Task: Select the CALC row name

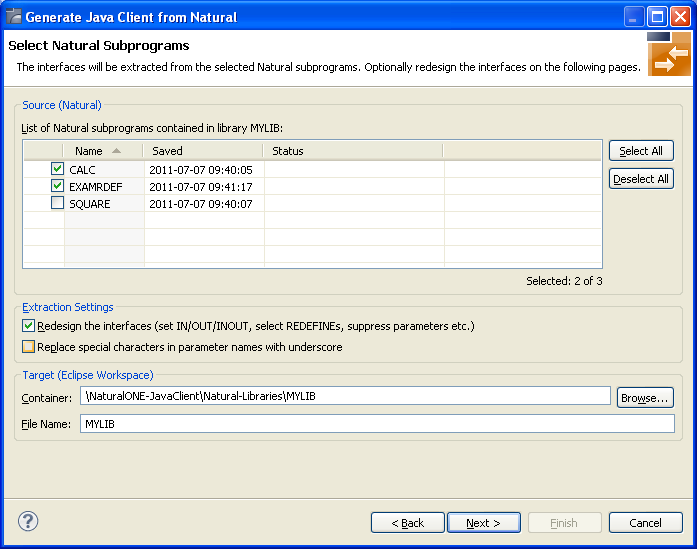Action: [x=82, y=170]
